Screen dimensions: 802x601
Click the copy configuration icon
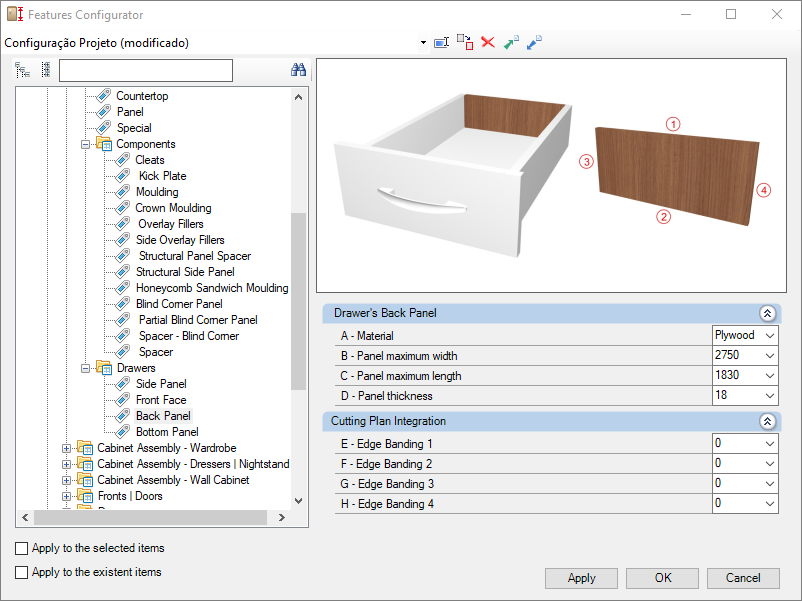click(x=465, y=42)
